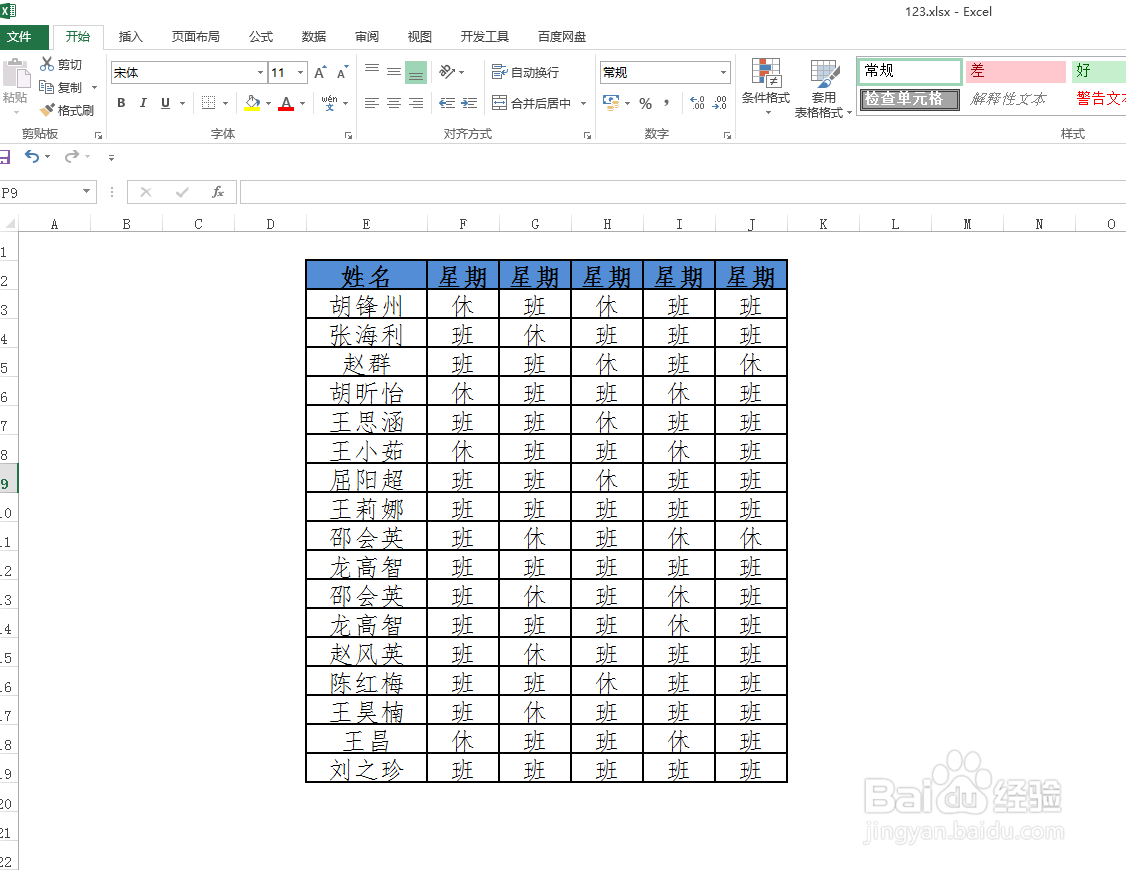Toggle italic formatting (I)

(144, 103)
